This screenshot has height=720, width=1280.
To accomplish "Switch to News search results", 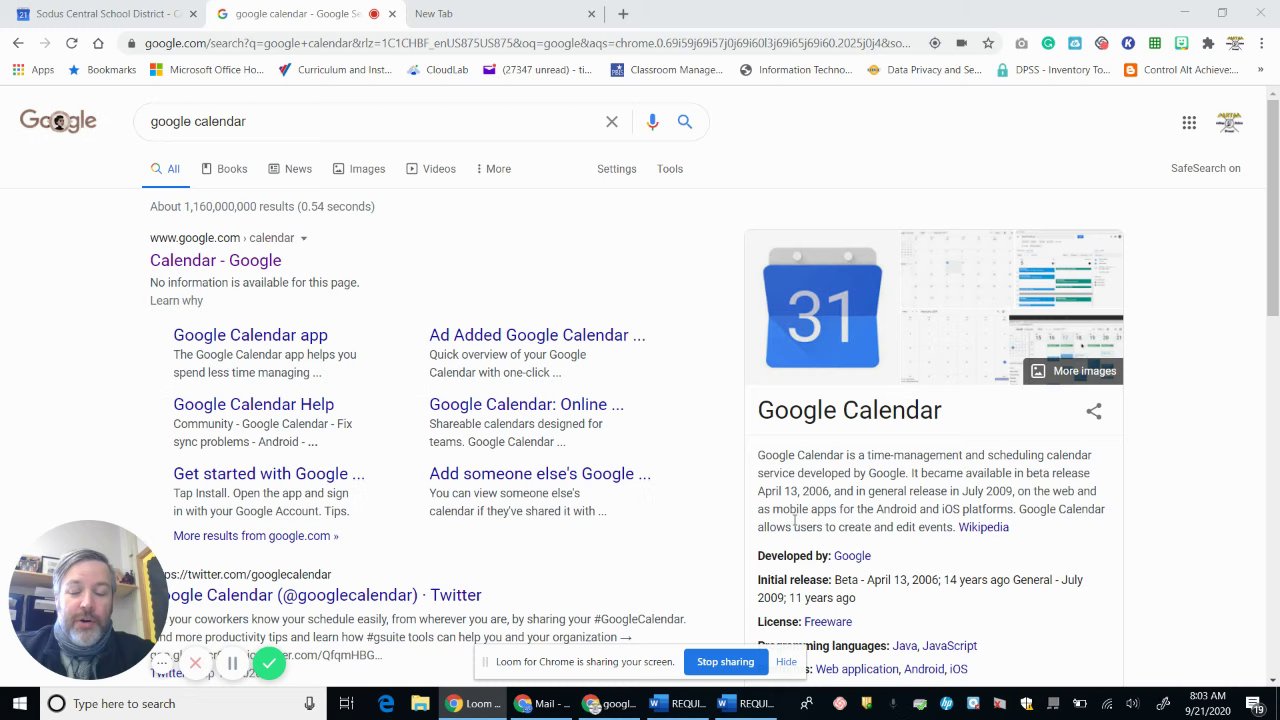I will (x=290, y=169).
